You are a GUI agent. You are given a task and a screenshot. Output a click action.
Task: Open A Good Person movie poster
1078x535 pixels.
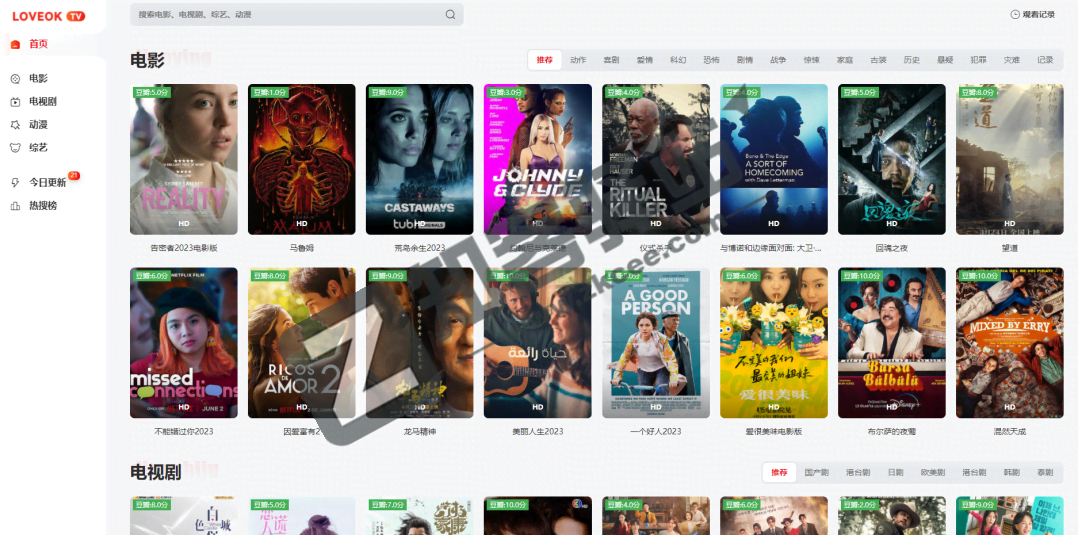click(656, 342)
